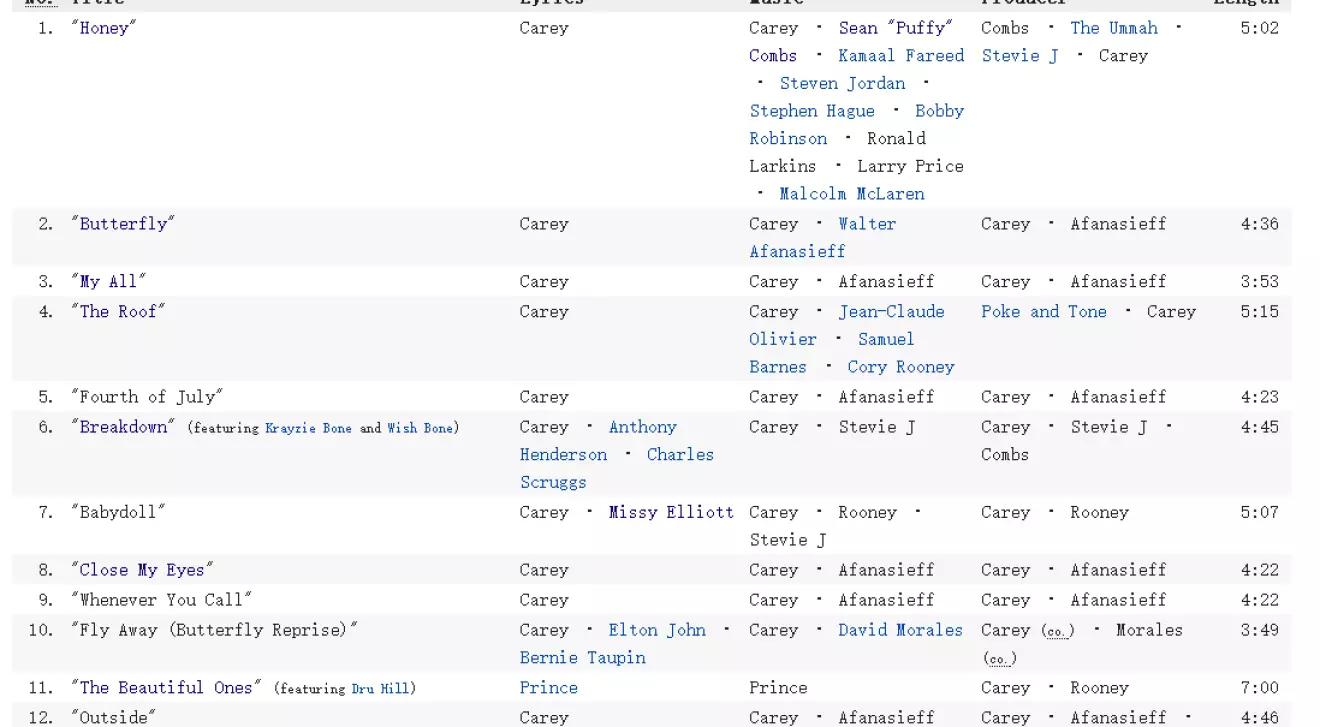Visit the Elton John link
1320x727 pixels.
pyautogui.click(x=657, y=630)
